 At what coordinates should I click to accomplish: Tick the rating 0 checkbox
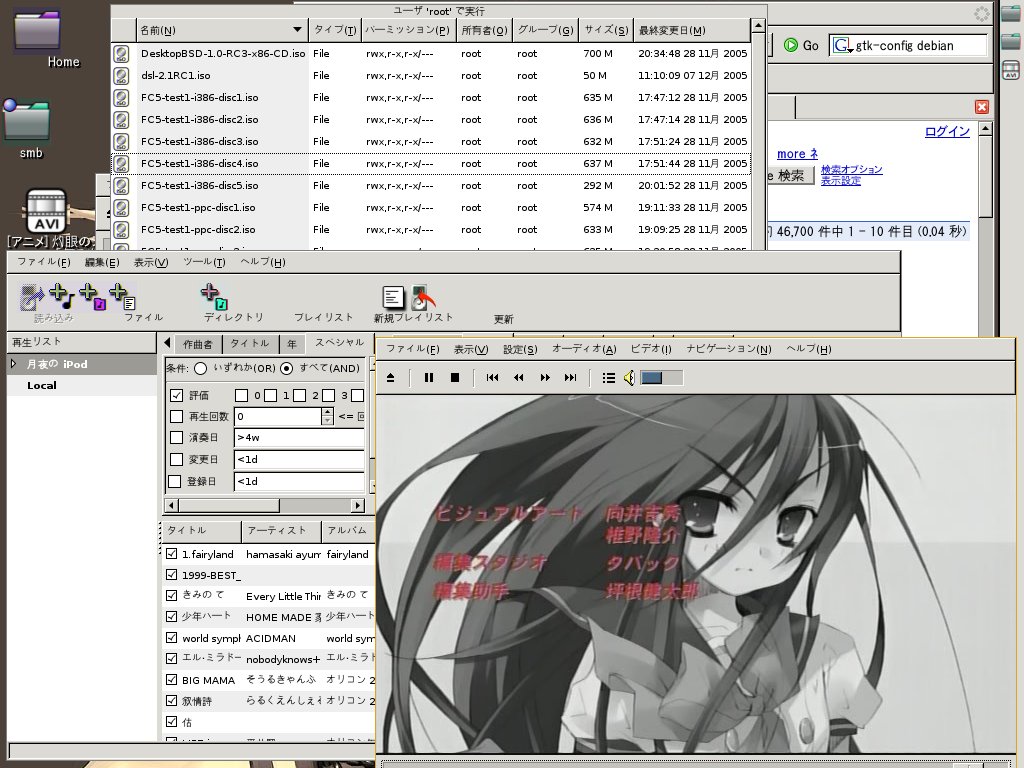tap(242, 395)
